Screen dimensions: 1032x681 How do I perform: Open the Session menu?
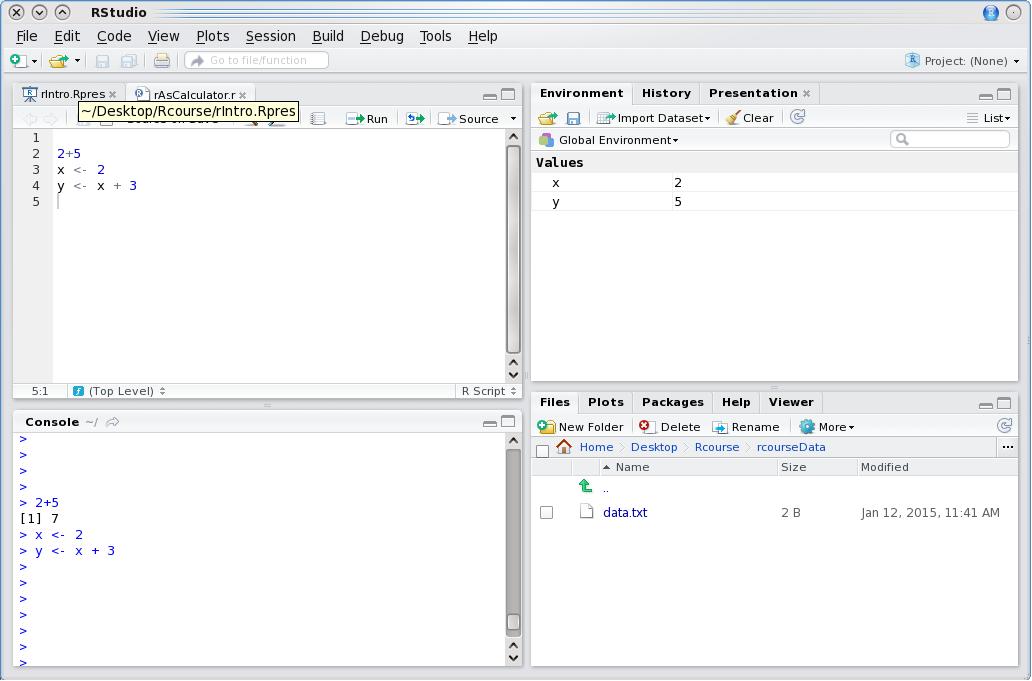coord(271,36)
